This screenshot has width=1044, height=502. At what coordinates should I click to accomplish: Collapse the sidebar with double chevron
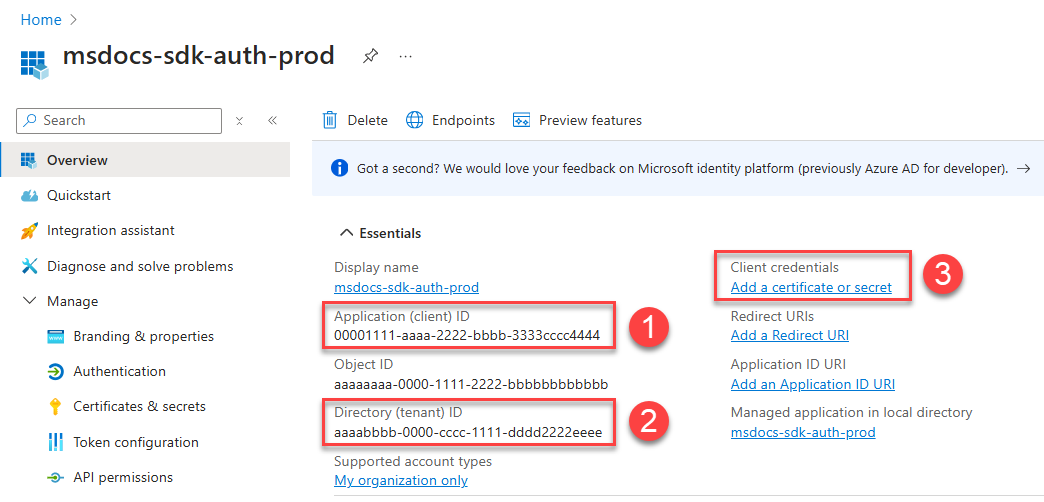272,121
